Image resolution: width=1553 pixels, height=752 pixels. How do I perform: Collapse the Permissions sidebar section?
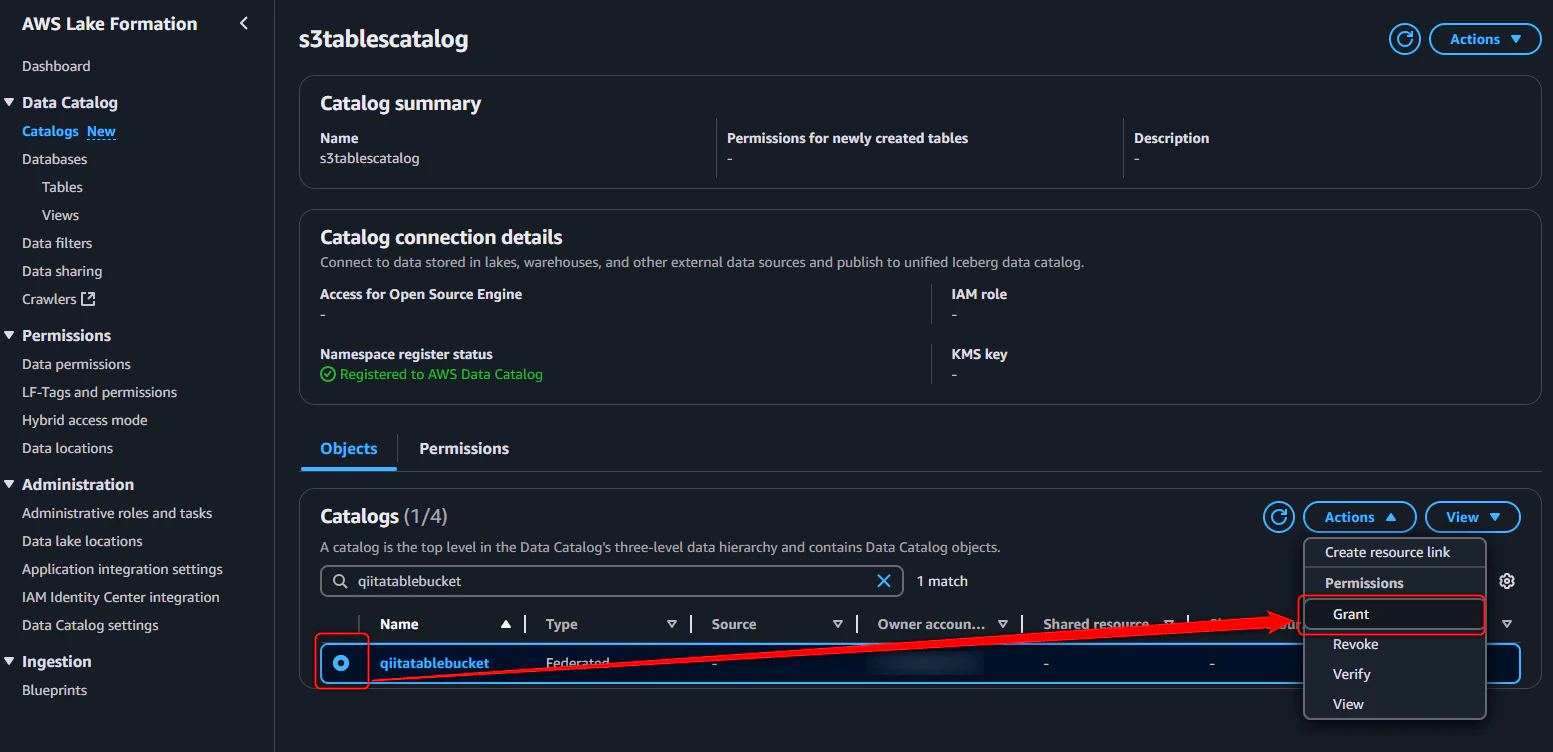(9, 335)
